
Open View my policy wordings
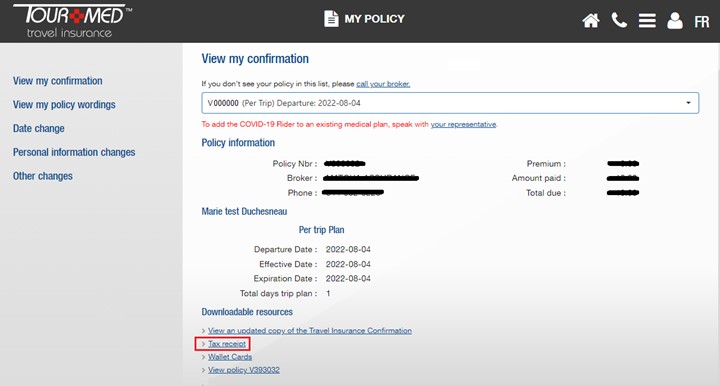pos(64,105)
